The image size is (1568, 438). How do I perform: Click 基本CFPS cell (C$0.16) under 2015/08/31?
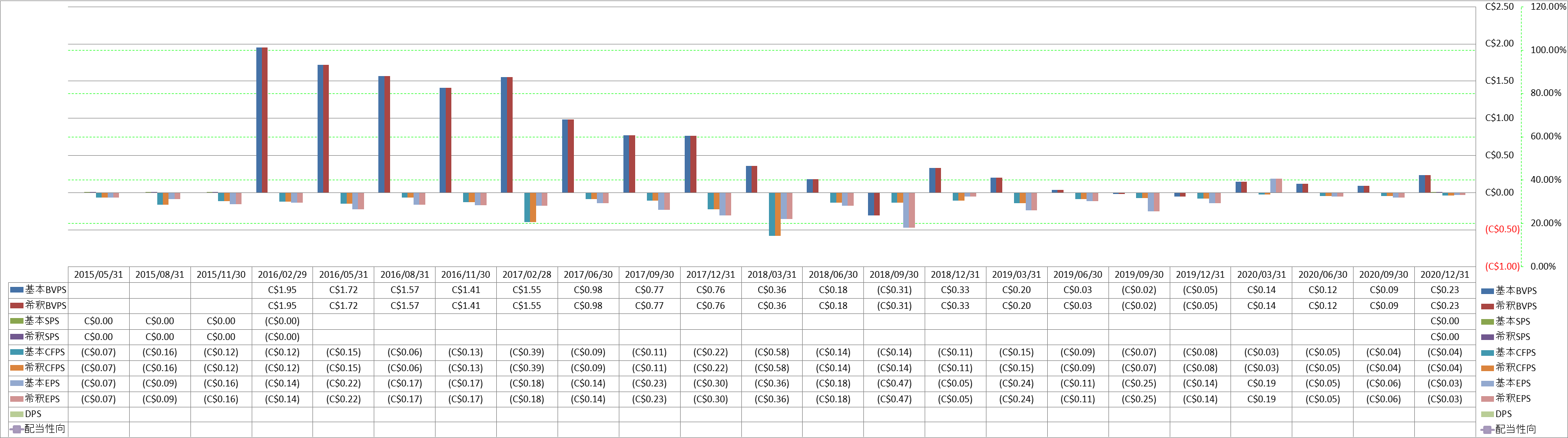pyautogui.click(x=159, y=352)
